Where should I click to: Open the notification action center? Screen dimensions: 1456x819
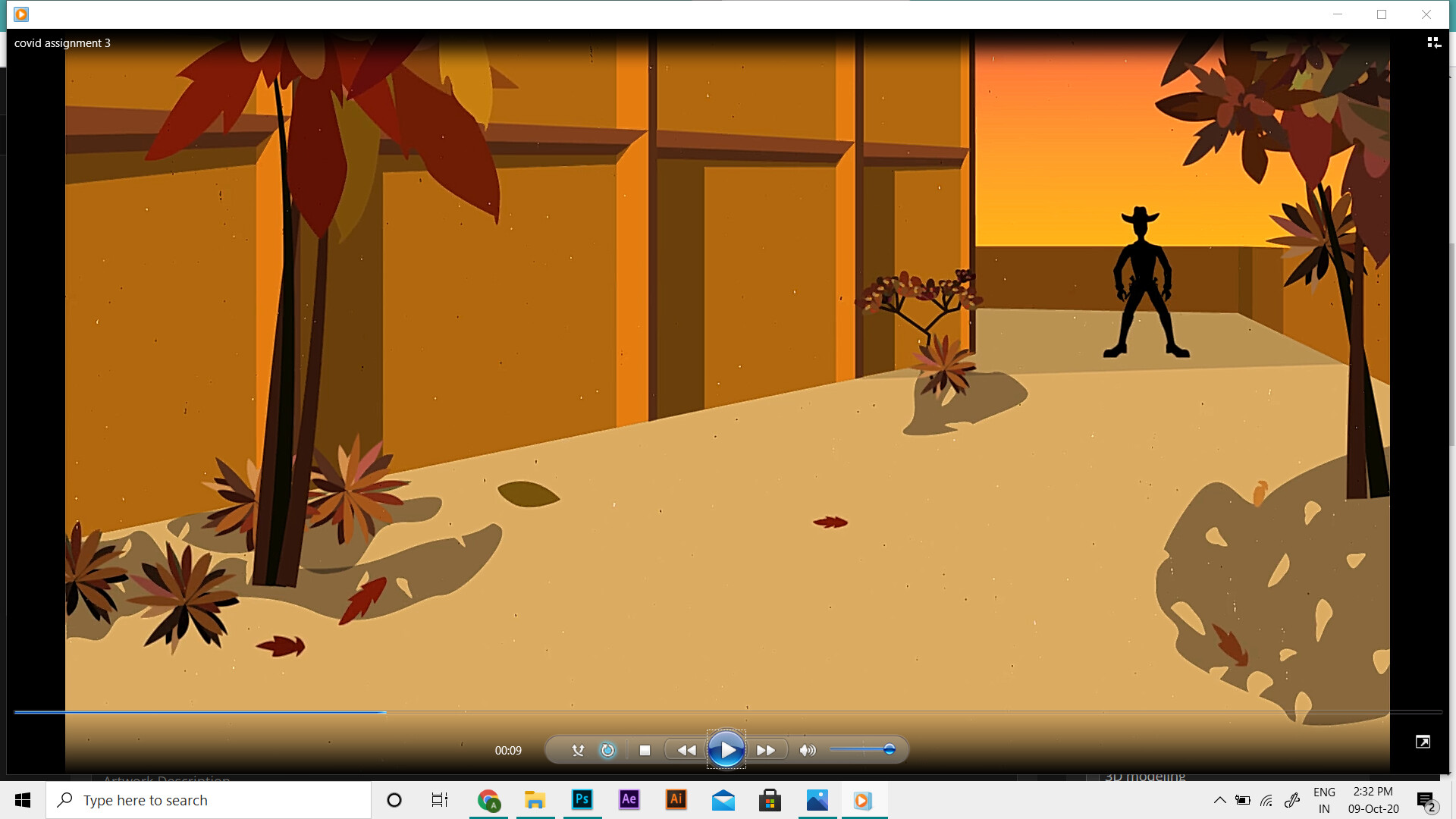coord(1426,800)
